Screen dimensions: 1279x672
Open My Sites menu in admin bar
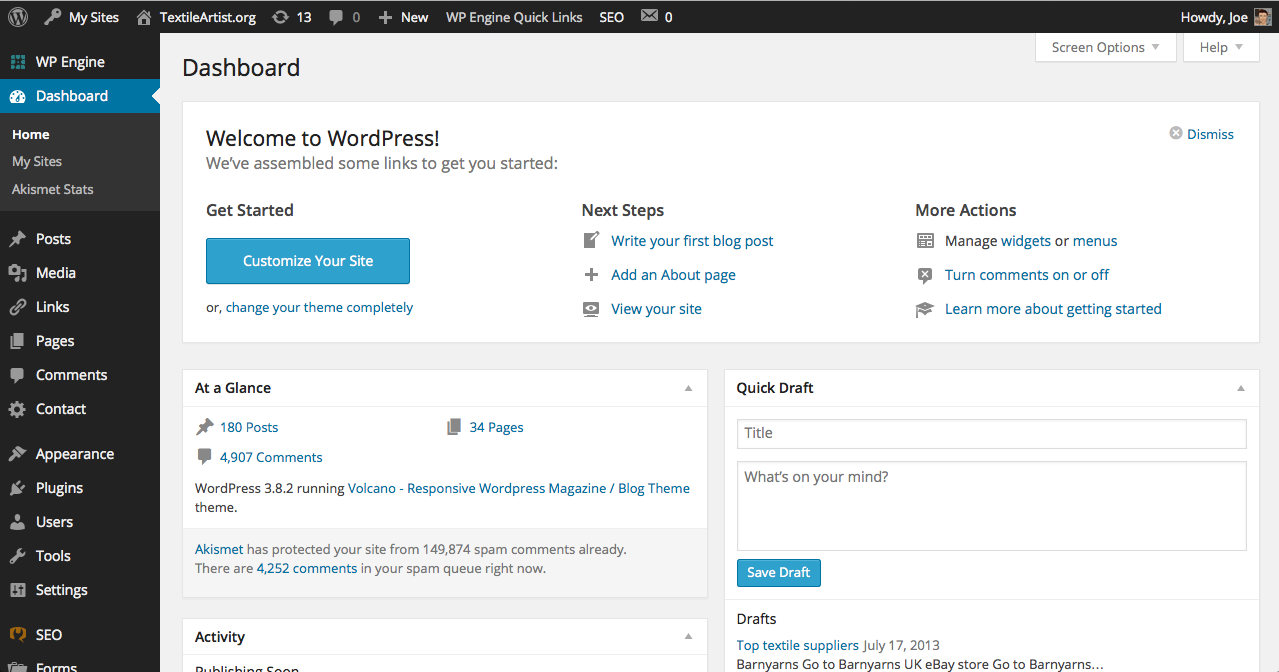tap(81, 17)
